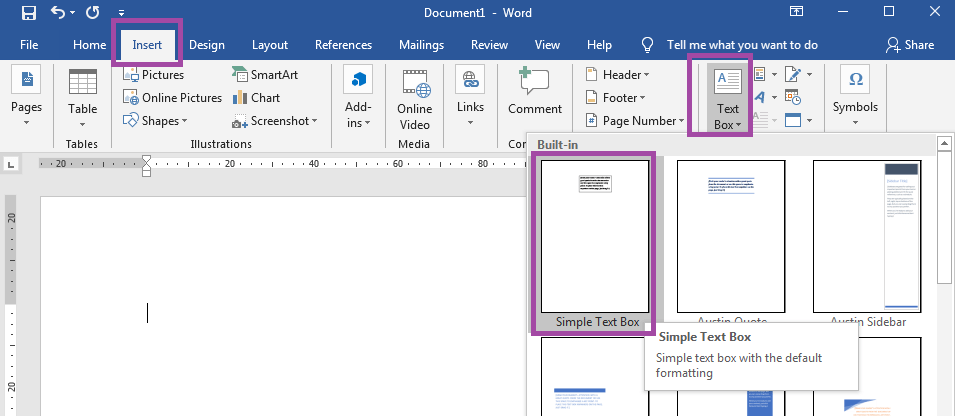Click the Share button
This screenshot has width=955, height=416.
pos(909,45)
